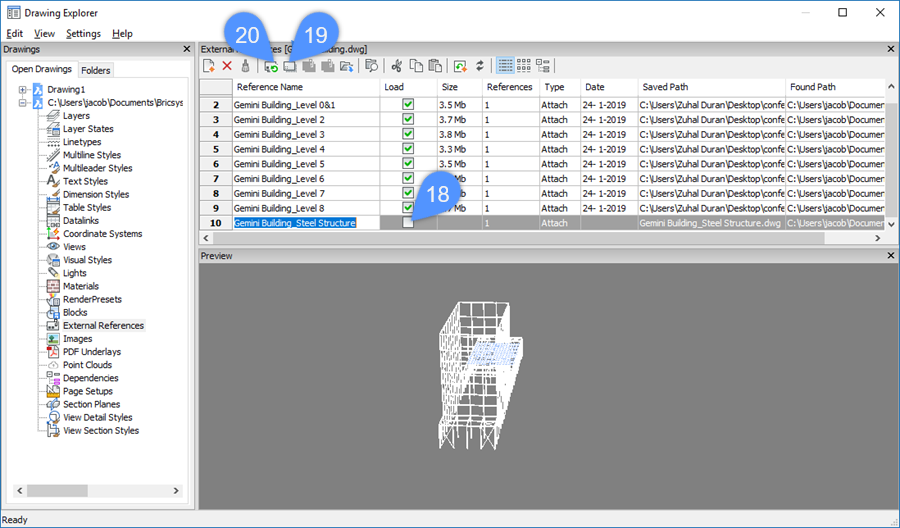Collapse the C:\Users\jacob drawing tree node
The height and width of the screenshot is (528, 900).
tap(21, 103)
